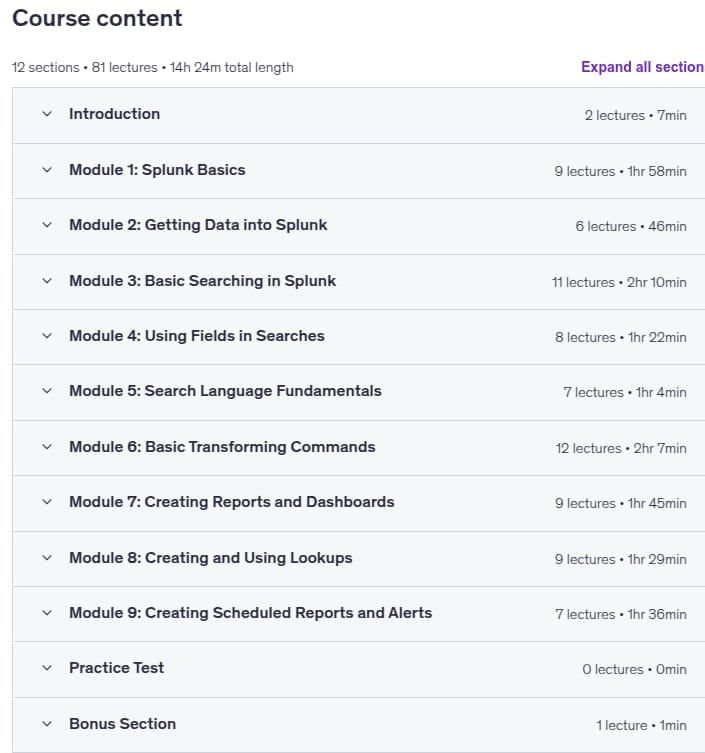Screen dimensions: 705x753
Task: Click chevron next to Bonus Section
Action: click(x=47, y=724)
